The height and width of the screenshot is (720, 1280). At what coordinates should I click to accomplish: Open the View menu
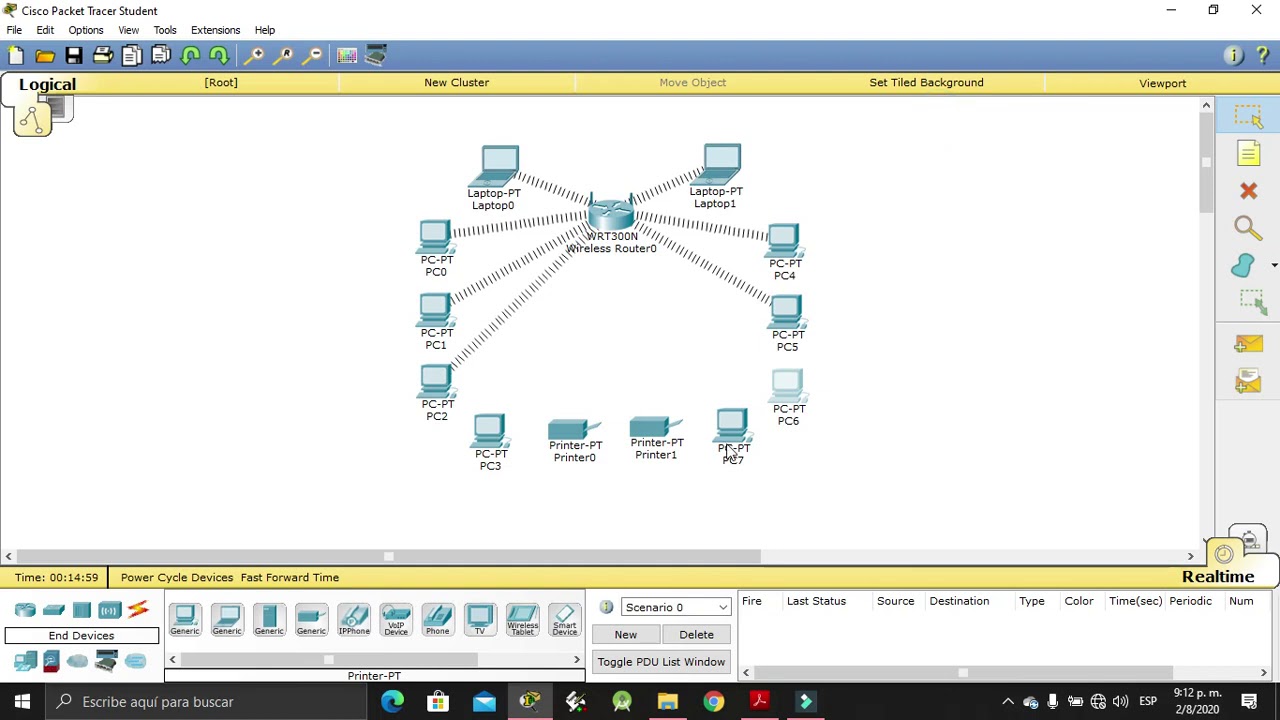(x=128, y=30)
